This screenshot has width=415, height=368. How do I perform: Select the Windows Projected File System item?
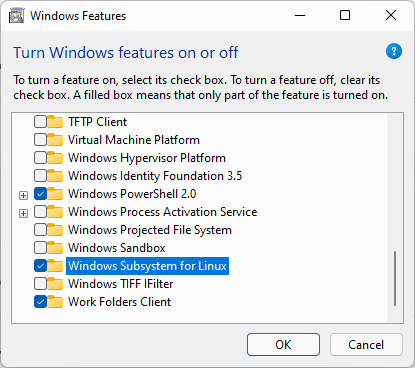150,230
